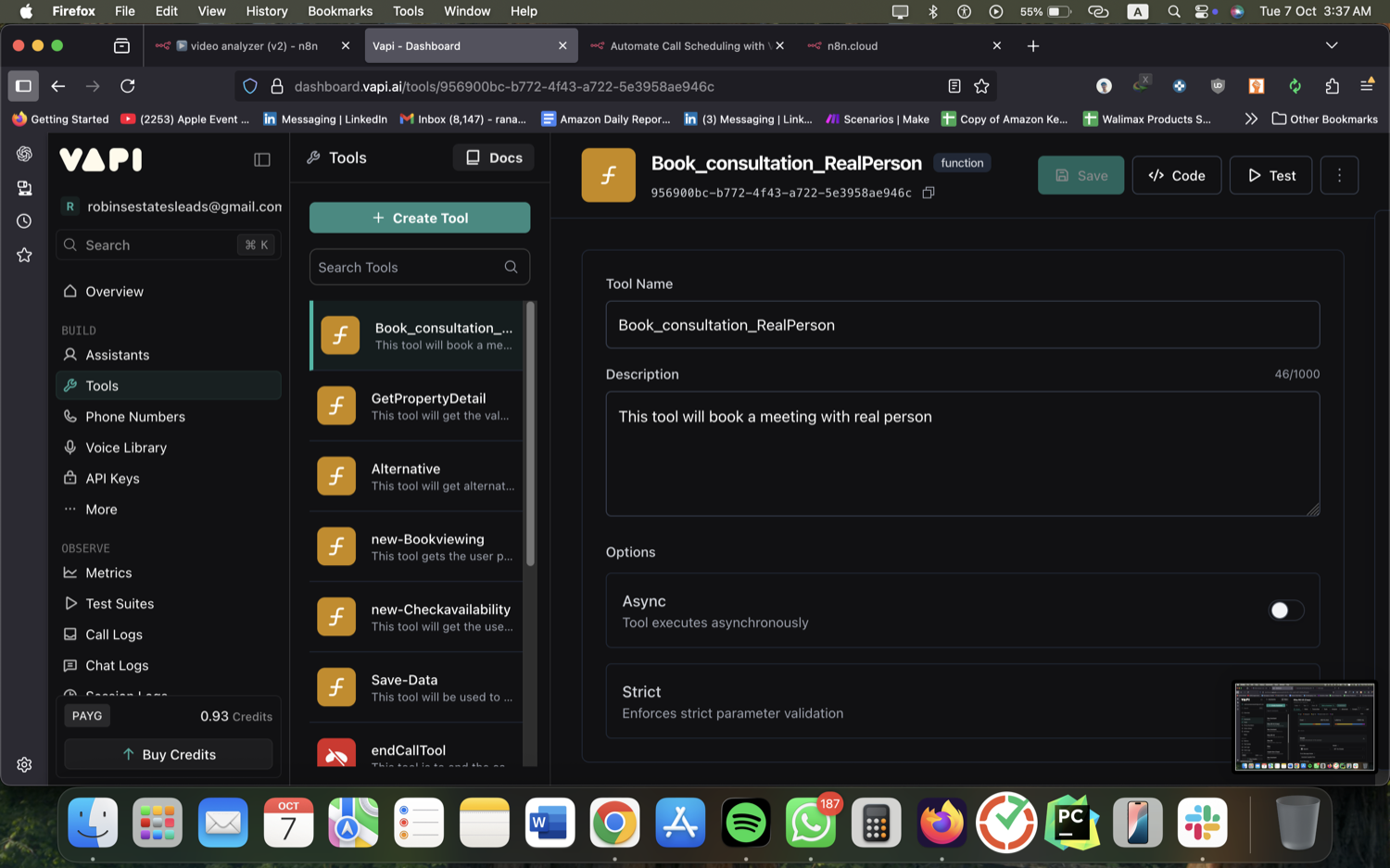Image resolution: width=1390 pixels, height=868 pixels.
Task: Click the Alternative tool function icon
Action: (336, 476)
